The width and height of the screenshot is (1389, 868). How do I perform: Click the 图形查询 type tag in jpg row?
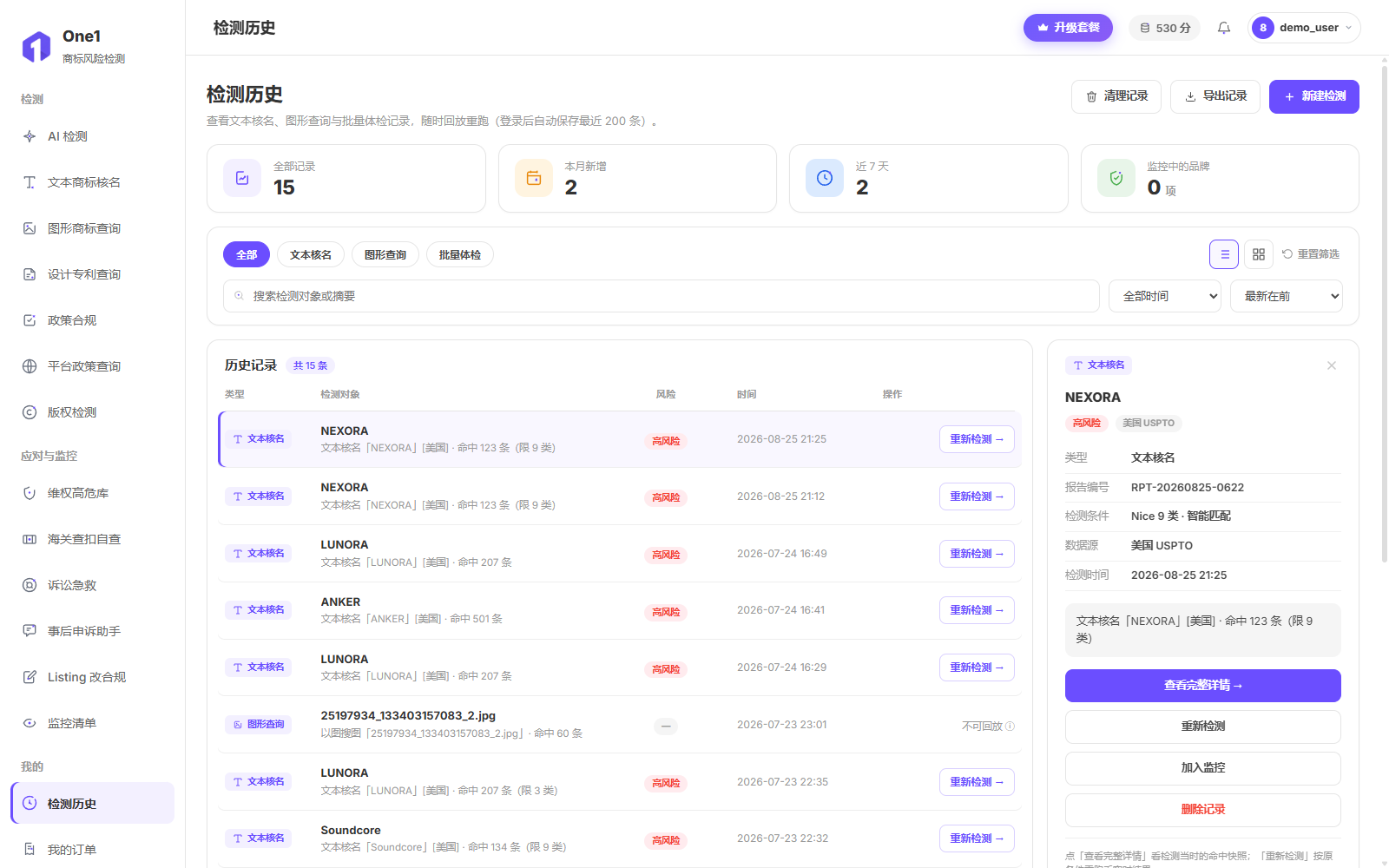click(x=259, y=724)
